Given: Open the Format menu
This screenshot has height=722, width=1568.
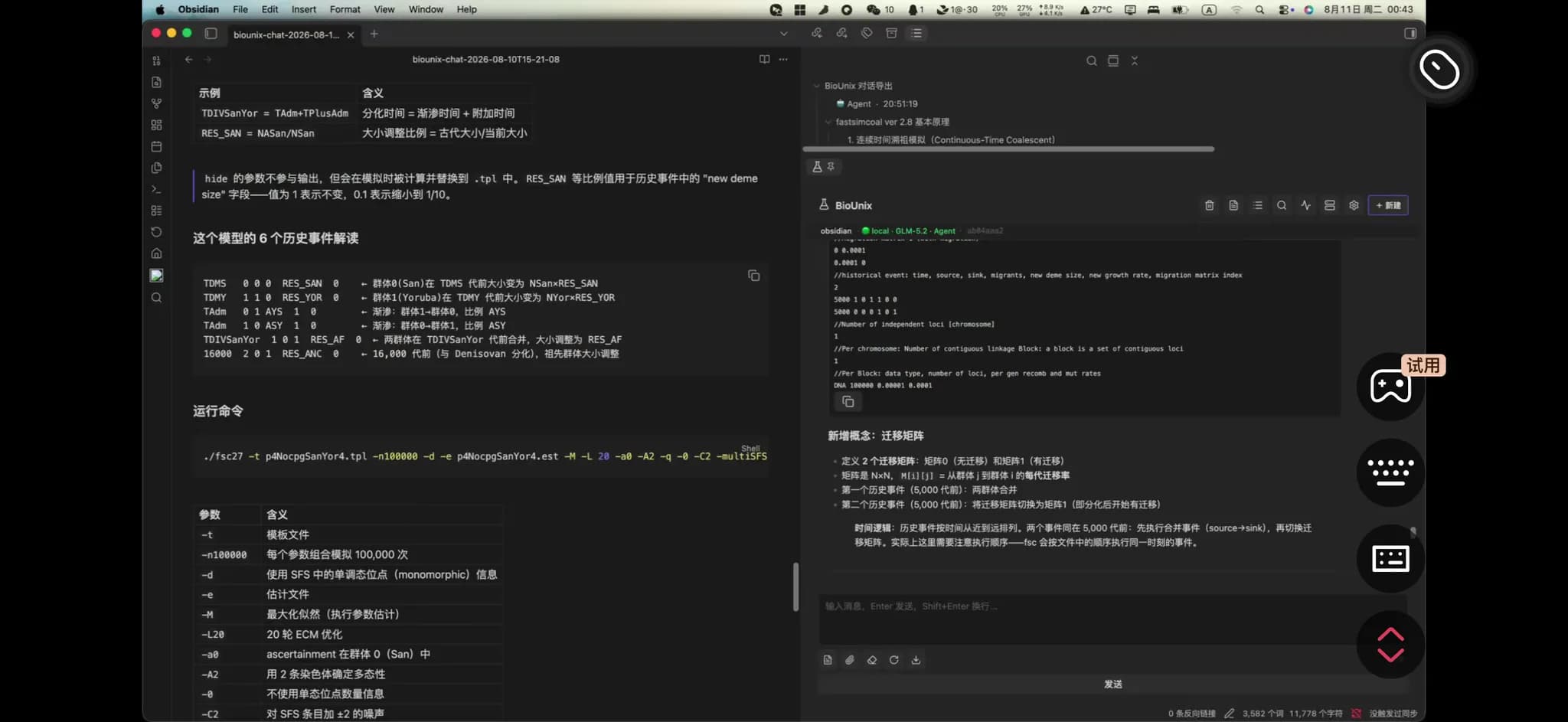Looking at the screenshot, I should [x=345, y=9].
